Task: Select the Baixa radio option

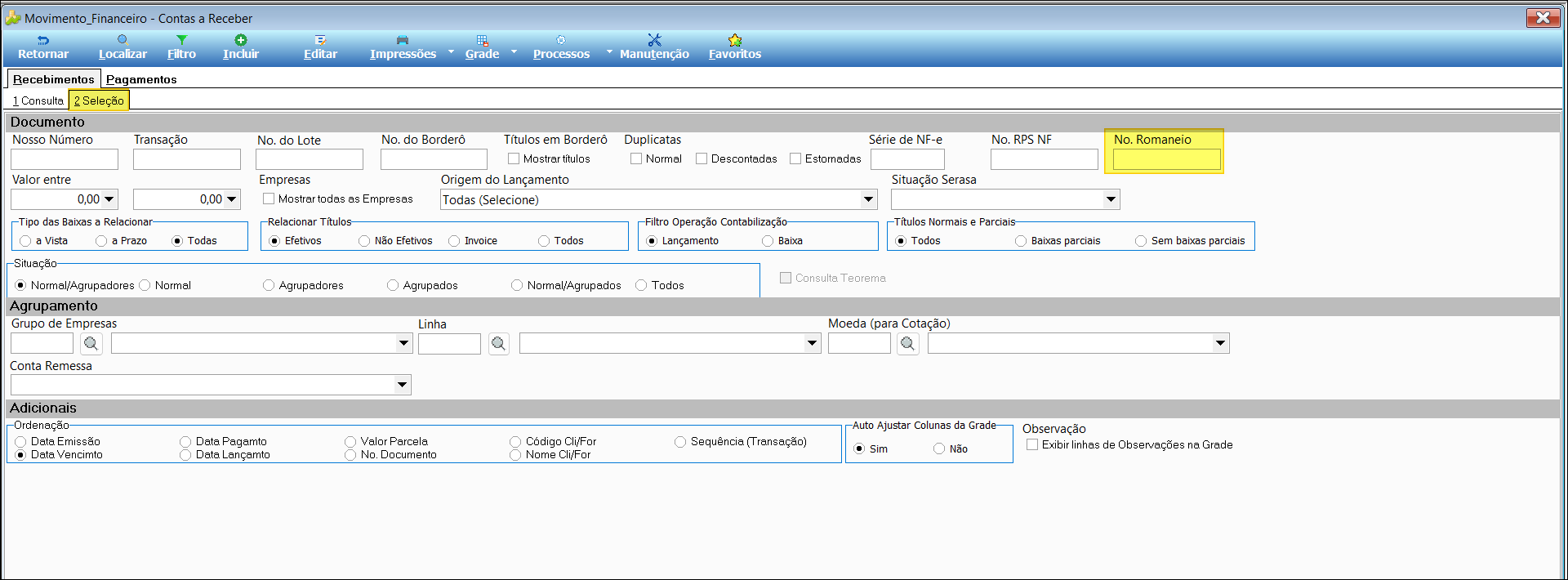Action: 768,241
